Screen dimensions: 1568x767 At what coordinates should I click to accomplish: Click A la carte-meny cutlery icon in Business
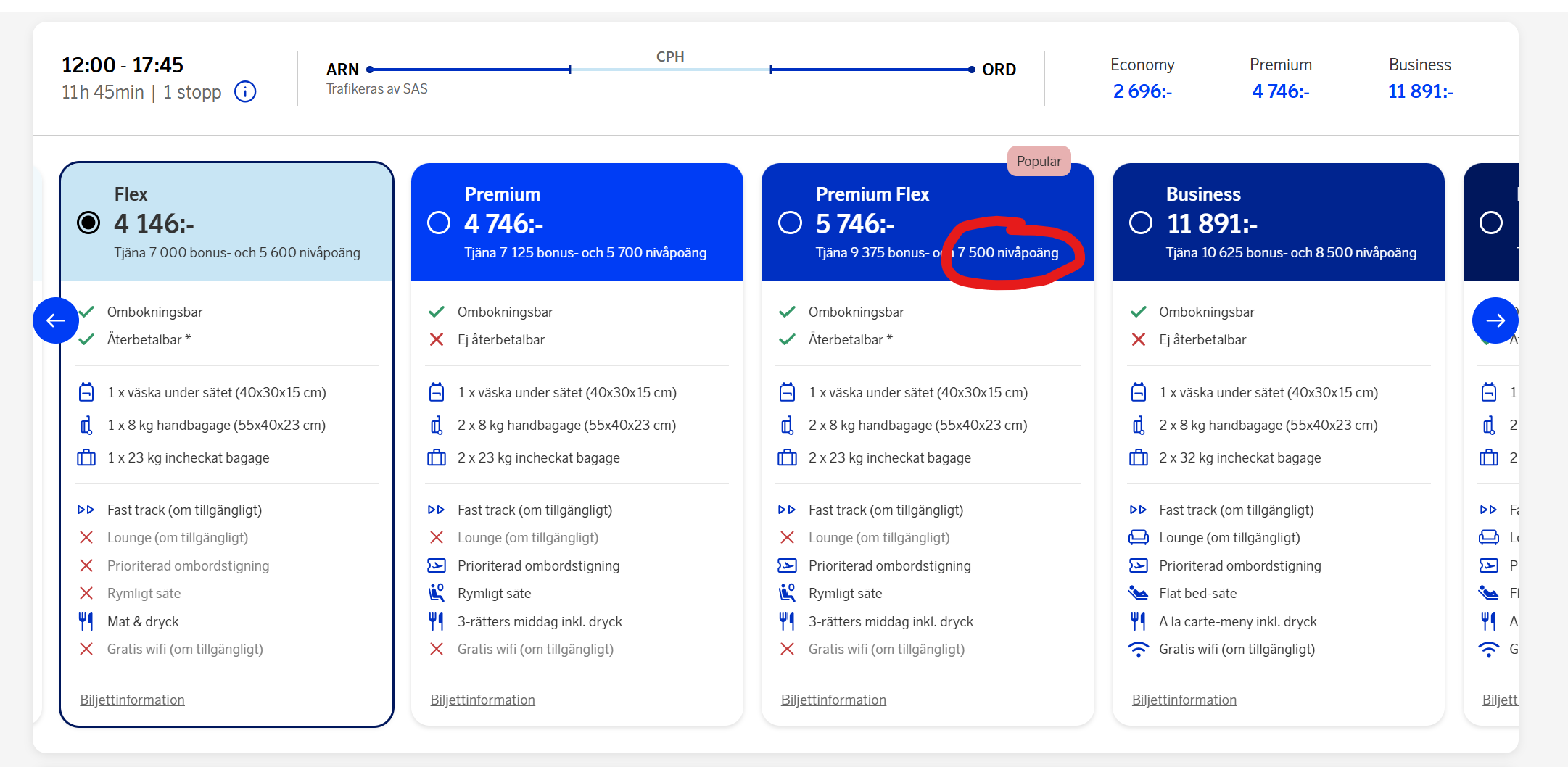point(1138,621)
